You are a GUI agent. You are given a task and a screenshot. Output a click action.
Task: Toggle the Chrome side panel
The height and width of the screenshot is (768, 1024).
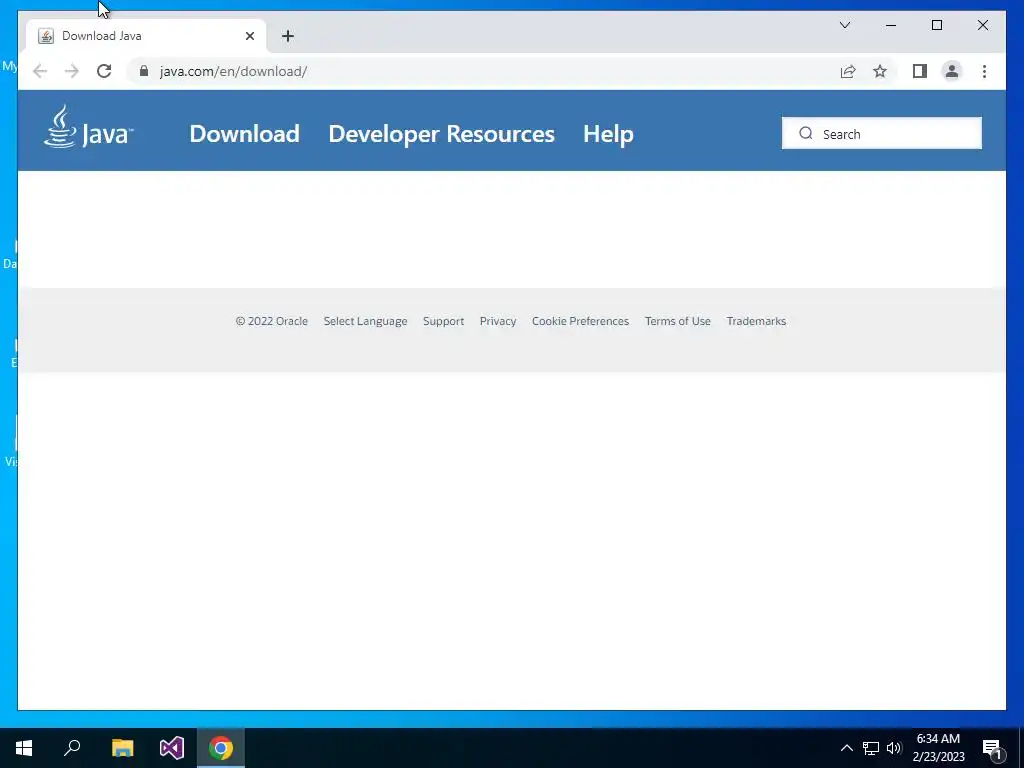click(920, 71)
